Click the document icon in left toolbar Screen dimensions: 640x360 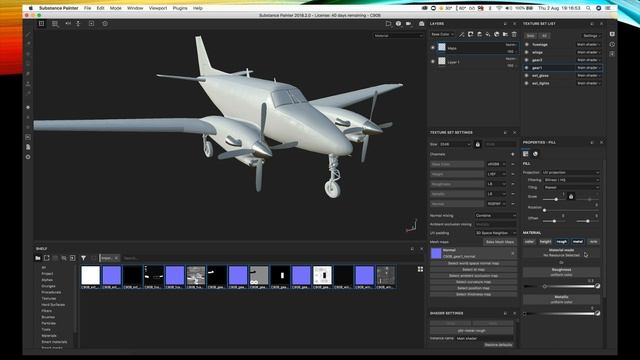28,147
